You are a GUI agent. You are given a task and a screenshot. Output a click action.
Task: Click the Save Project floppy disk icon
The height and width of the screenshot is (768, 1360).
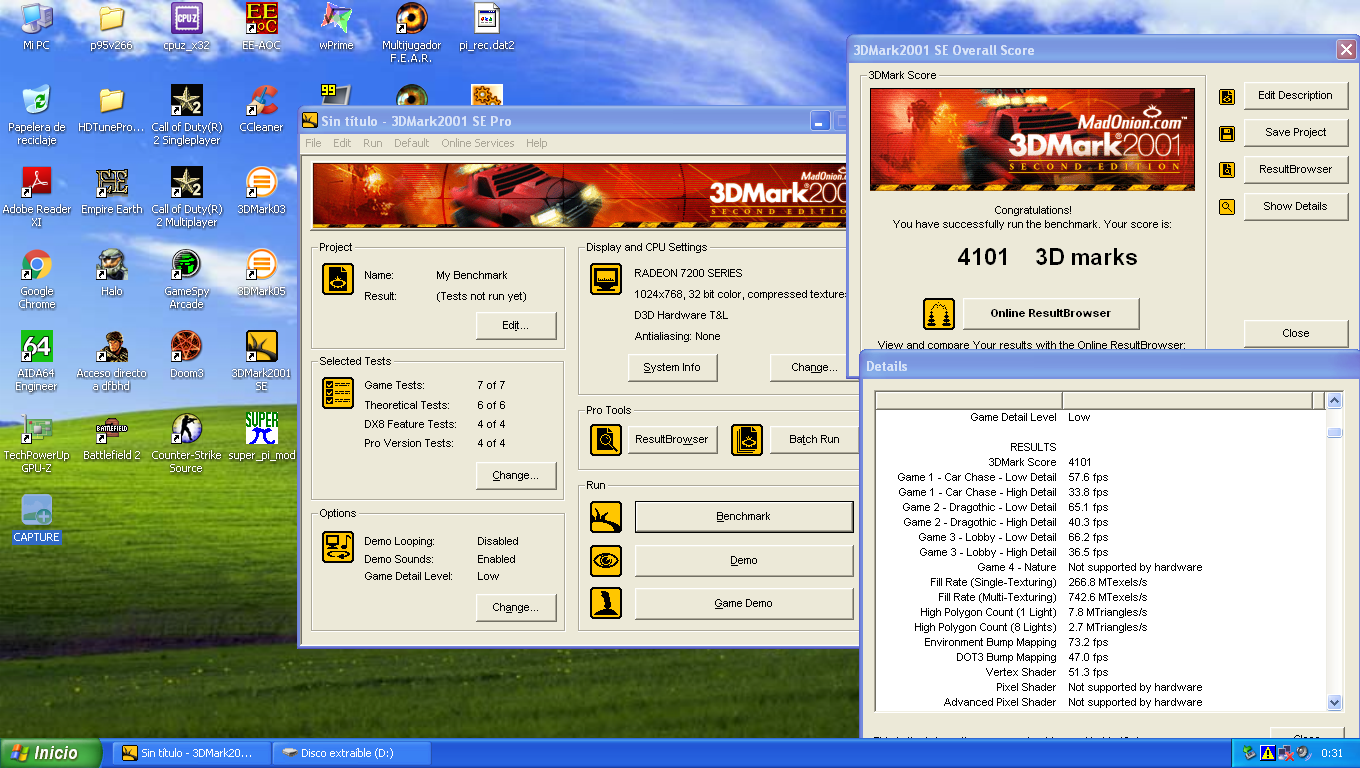point(1227,133)
